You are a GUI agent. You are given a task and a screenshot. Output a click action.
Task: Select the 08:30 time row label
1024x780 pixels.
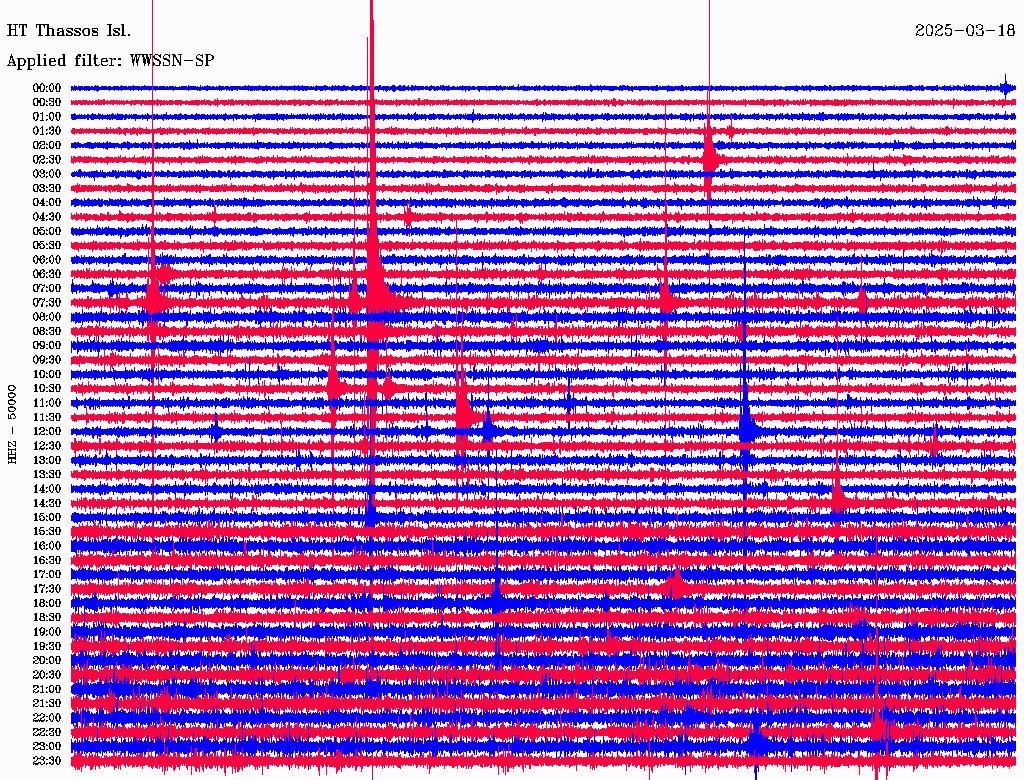[x=47, y=332]
